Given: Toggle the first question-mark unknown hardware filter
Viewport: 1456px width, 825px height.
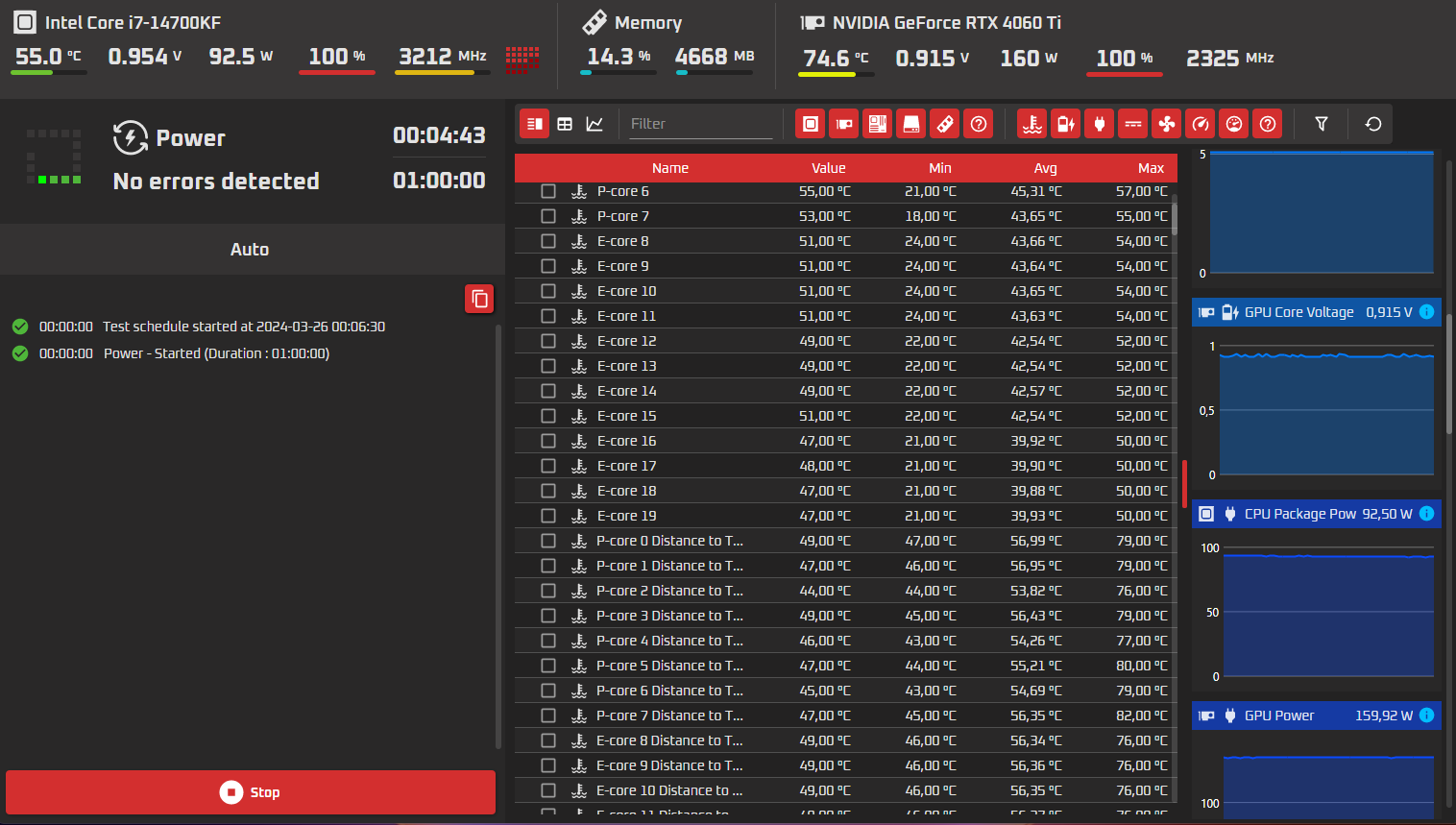Looking at the screenshot, I should coord(979,124).
